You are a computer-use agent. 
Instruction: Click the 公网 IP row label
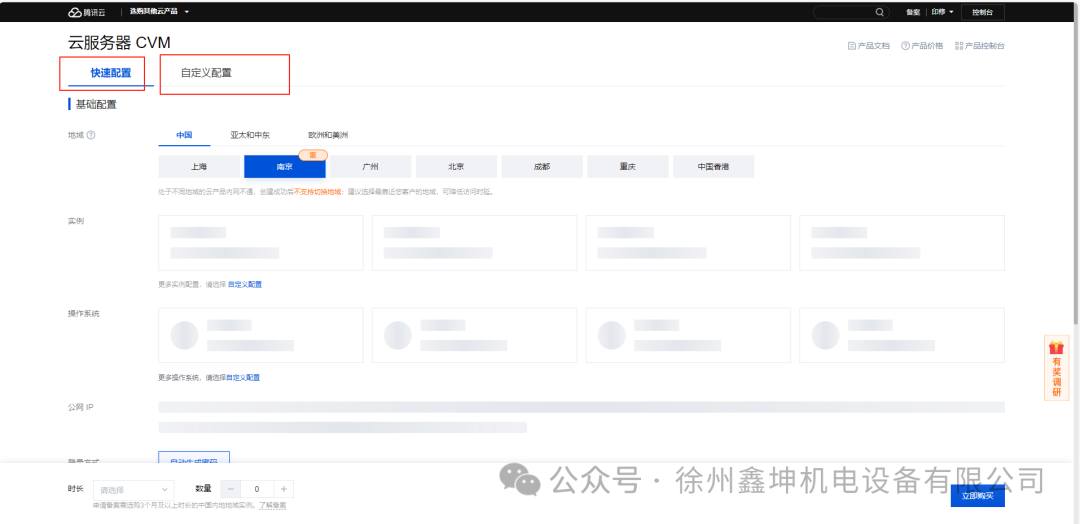point(81,408)
